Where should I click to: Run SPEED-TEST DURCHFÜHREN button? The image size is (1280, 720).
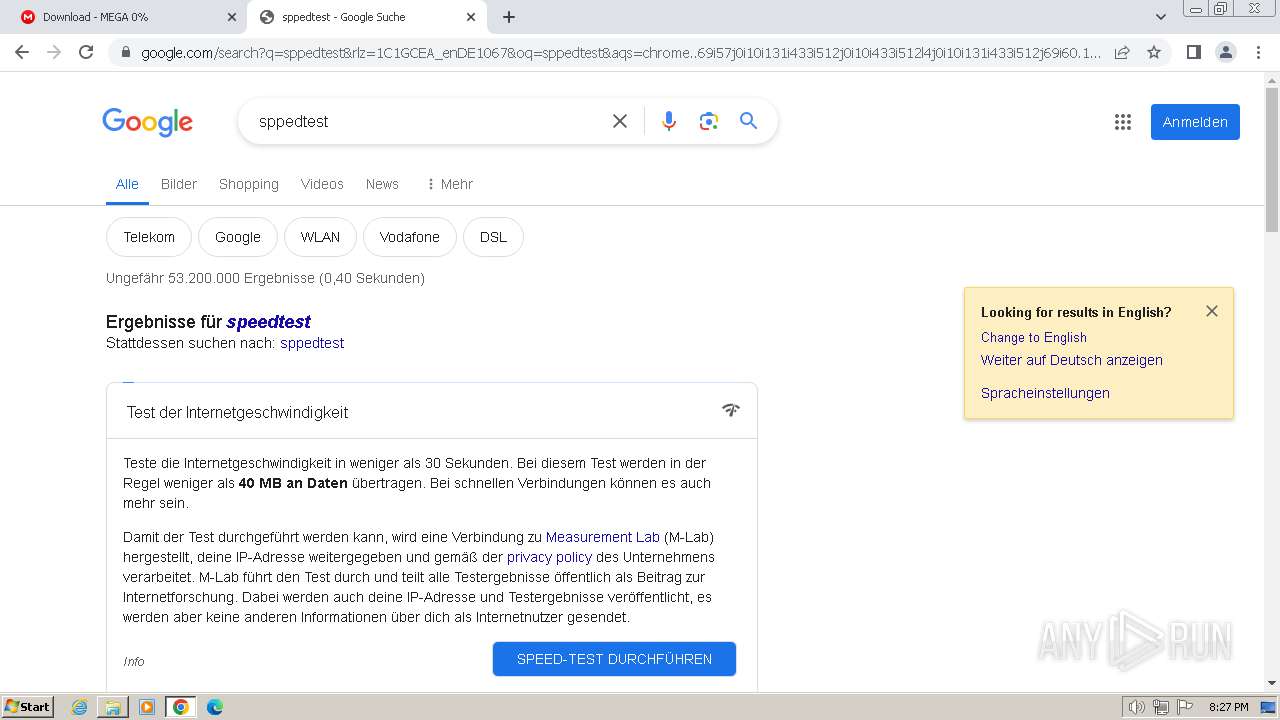coord(614,659)
